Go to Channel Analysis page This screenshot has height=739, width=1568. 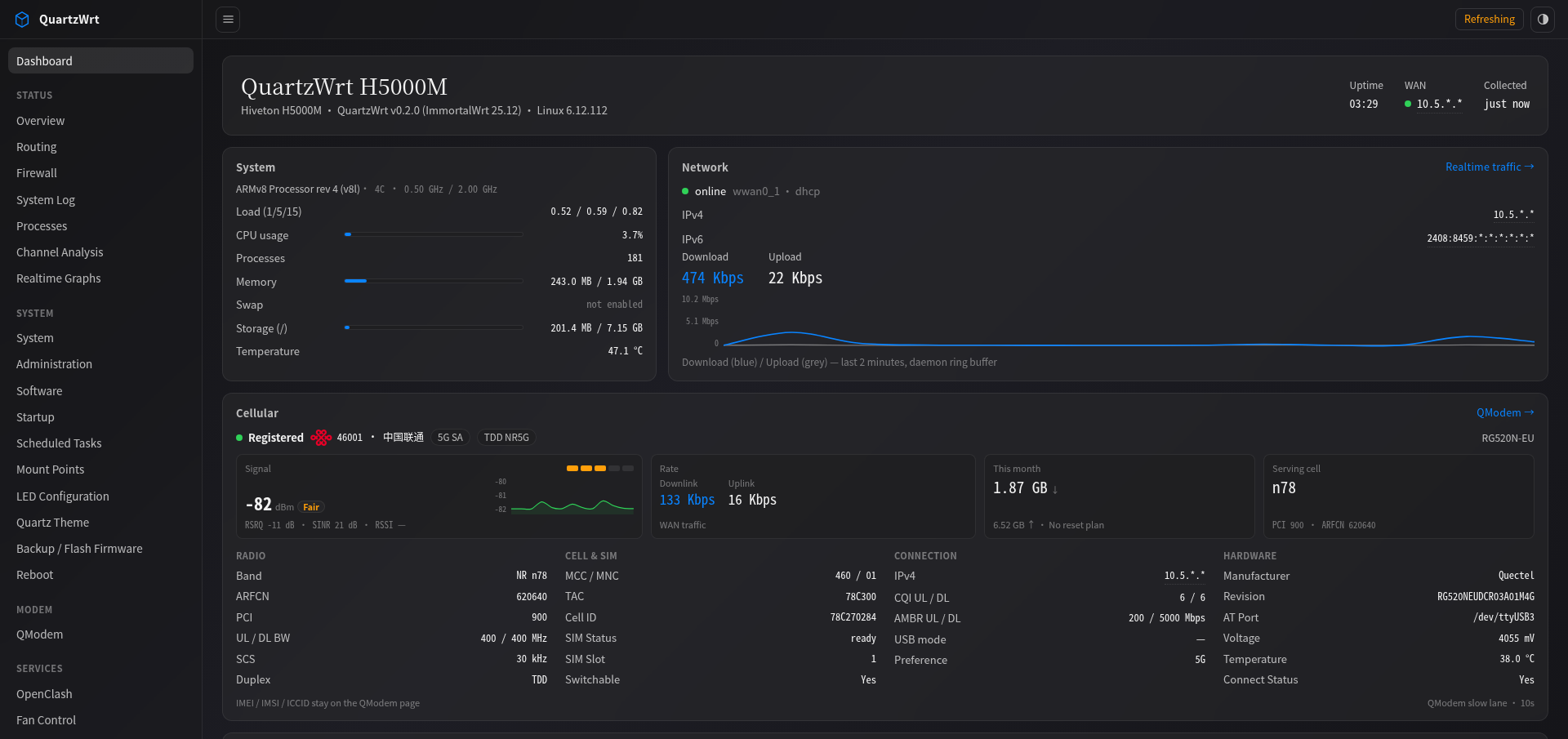100,252
